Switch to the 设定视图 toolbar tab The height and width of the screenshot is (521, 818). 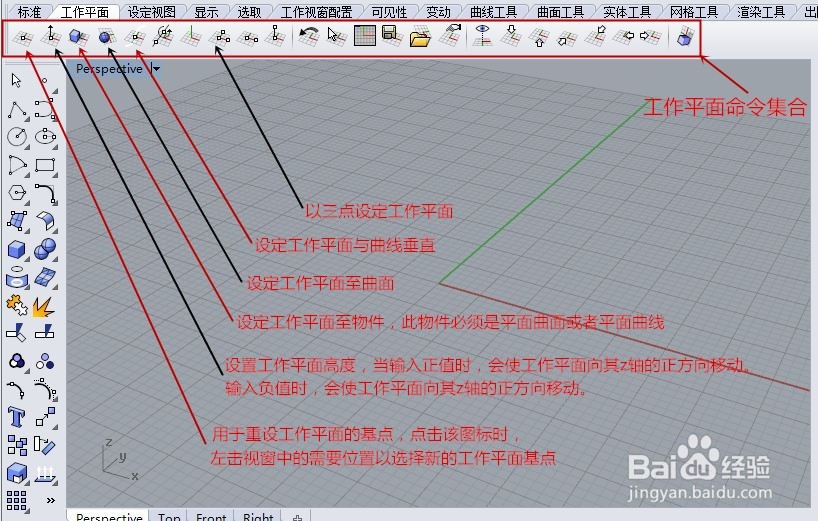point(151,11)
